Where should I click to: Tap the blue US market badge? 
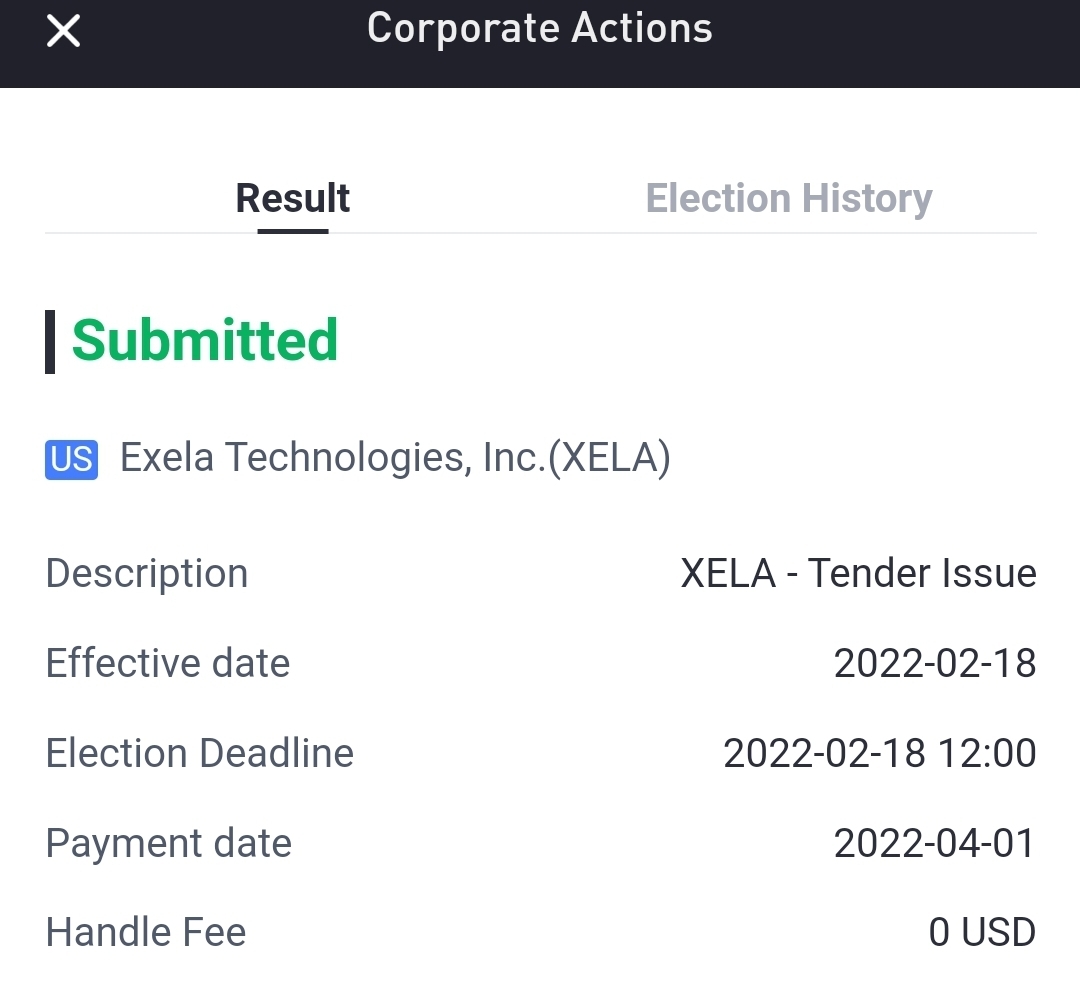[71, 459]
